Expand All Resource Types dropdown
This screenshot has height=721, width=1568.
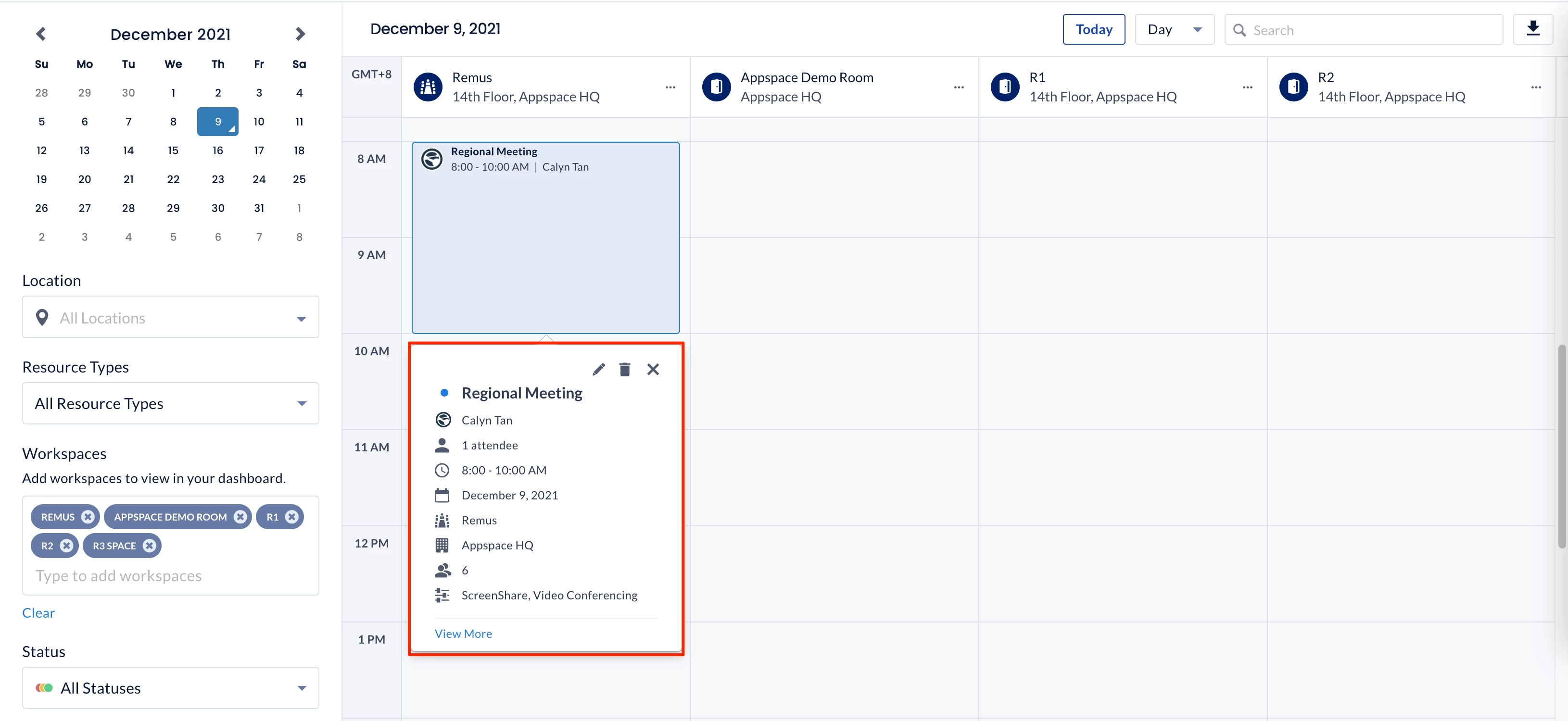170,403
